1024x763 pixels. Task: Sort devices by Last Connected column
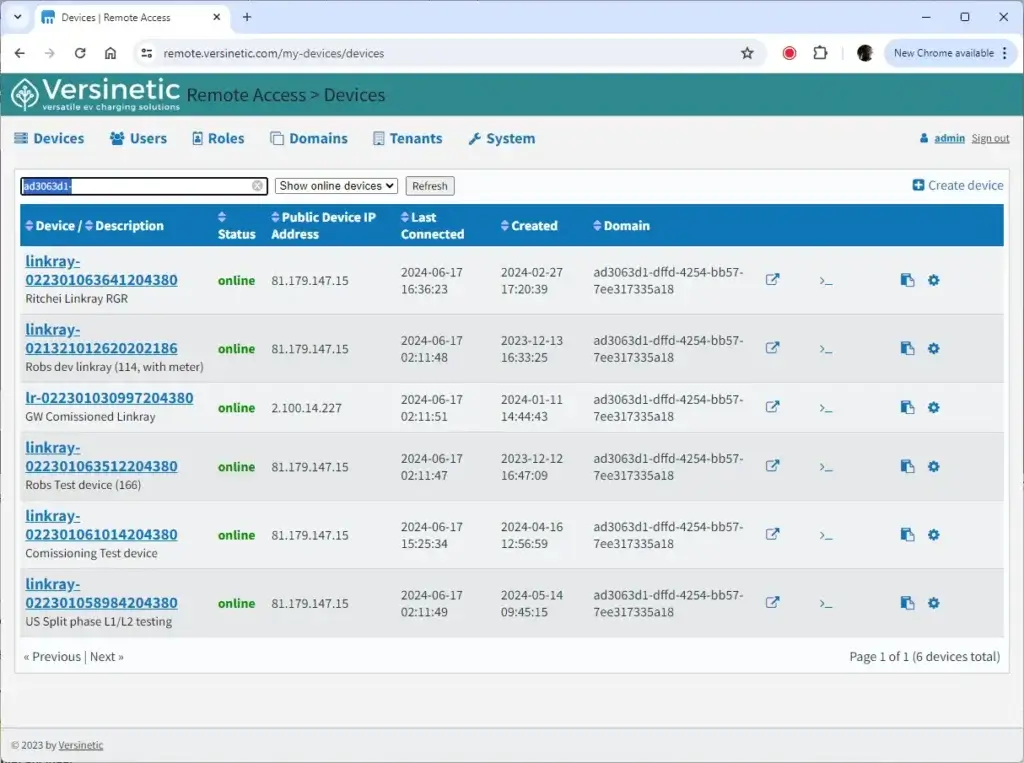click(x=432, y=226)
